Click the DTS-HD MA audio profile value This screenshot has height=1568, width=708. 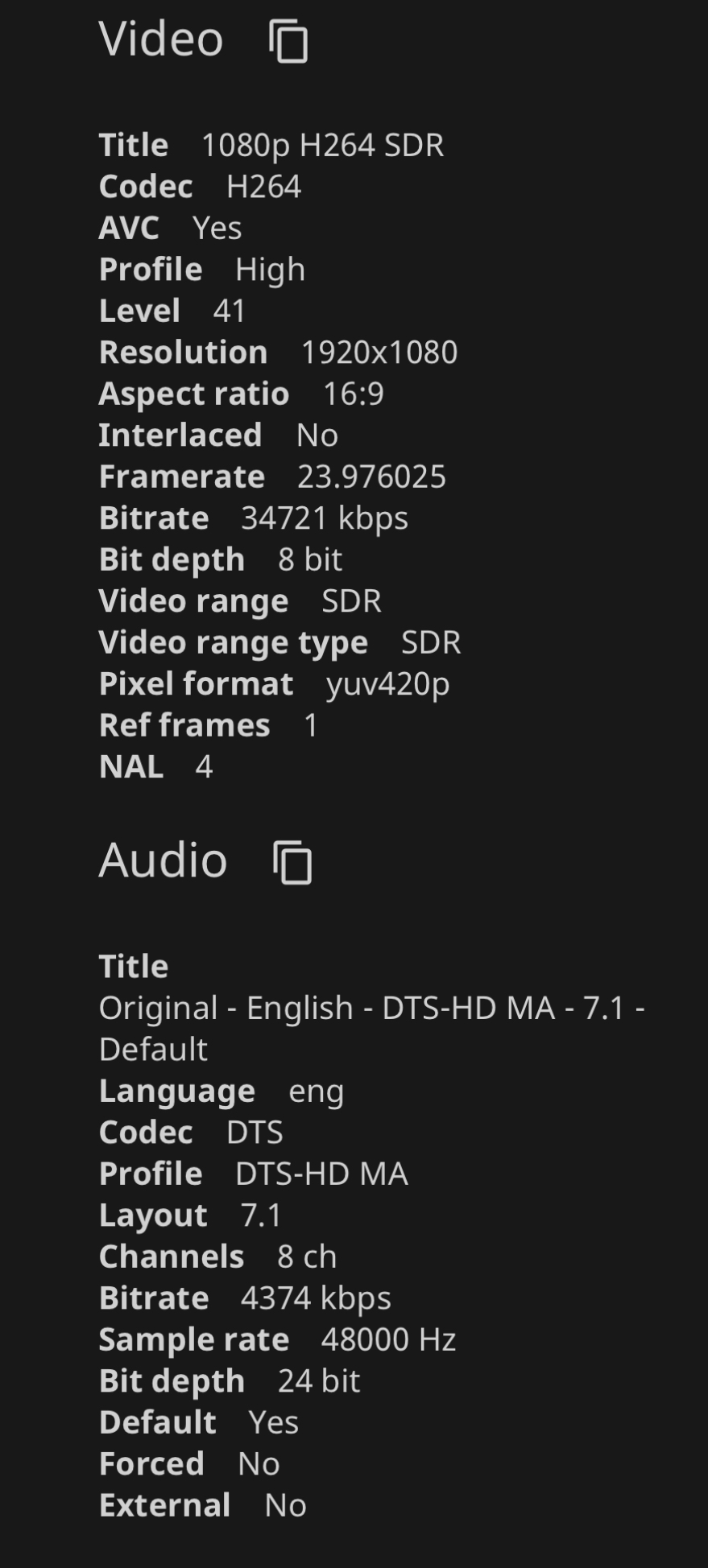[x=321, y=1174]
